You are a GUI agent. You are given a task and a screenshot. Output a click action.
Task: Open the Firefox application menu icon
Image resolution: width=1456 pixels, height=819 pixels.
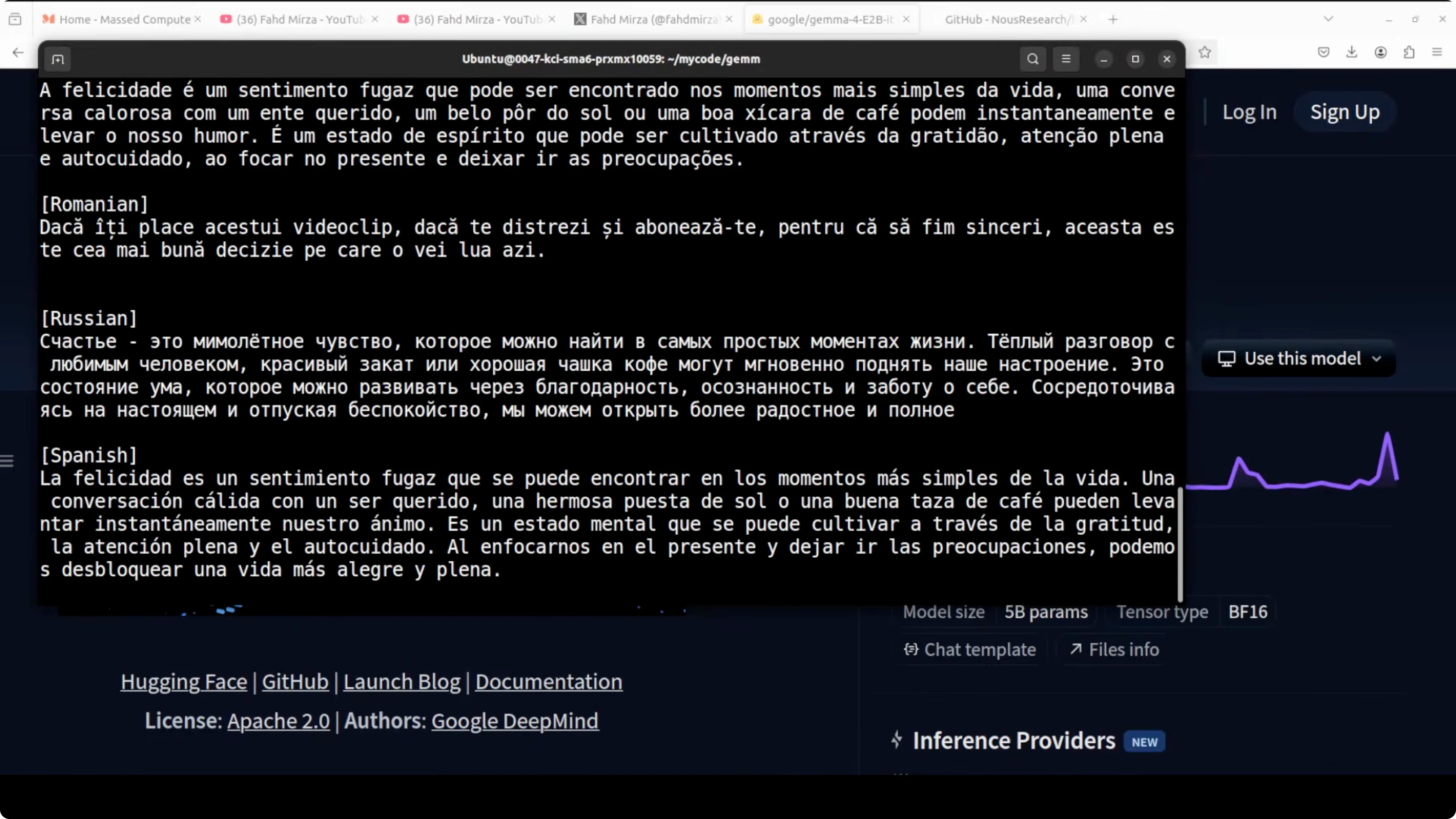(x=1437, y=53)
